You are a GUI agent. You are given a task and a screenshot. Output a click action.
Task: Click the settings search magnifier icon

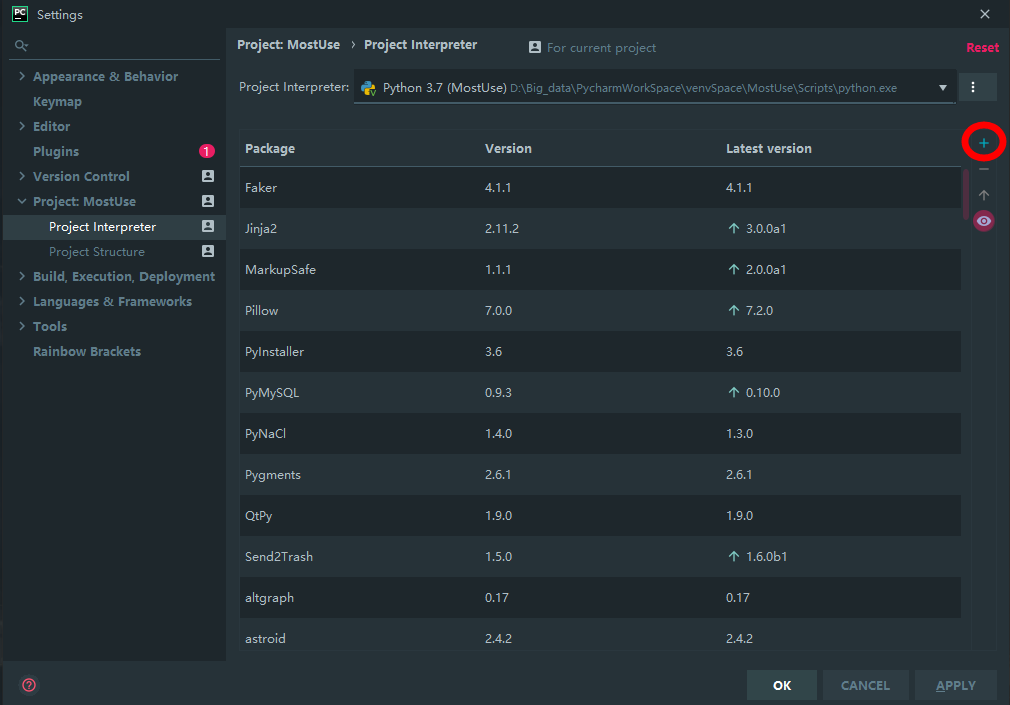pyautogui.click(x=21, y=46)
